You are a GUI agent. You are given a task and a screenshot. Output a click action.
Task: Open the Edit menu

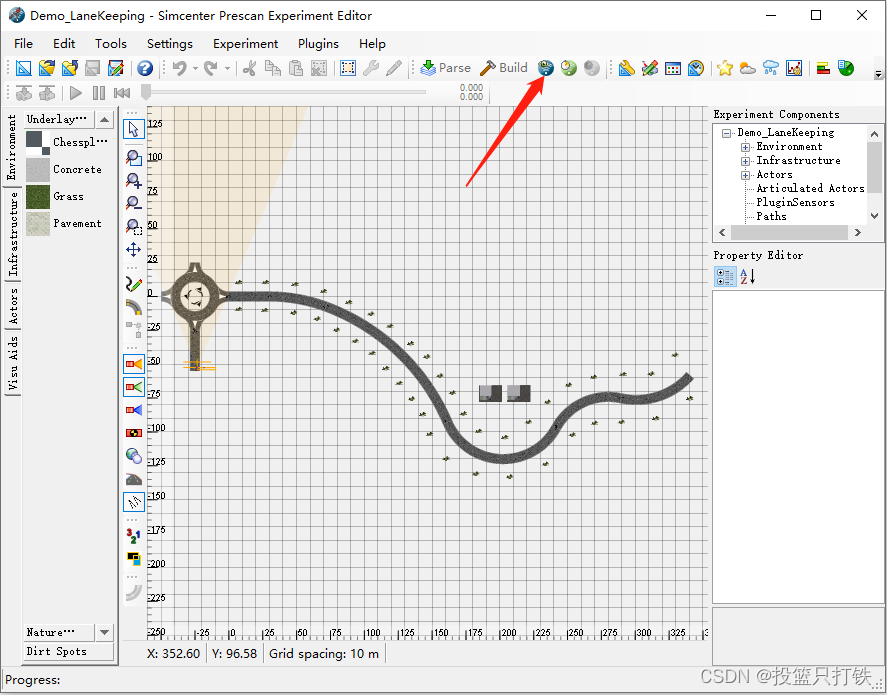(x=64, y=44)
